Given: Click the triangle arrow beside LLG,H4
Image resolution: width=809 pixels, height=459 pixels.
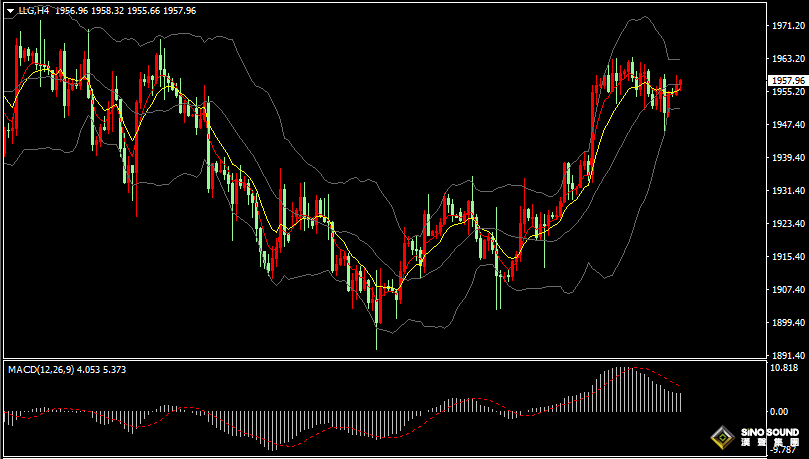Looking at the screenshot, I should pos(10,10).
